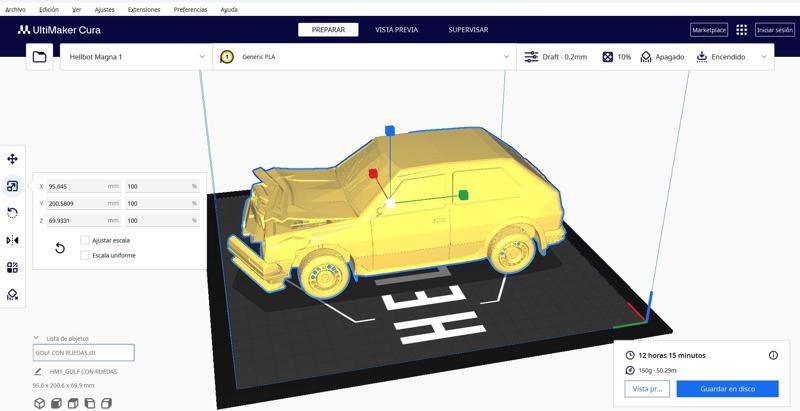Collapse the Lista de objetos section
The height and width of the screenshot is (411, 800).
tap(36, 338)
